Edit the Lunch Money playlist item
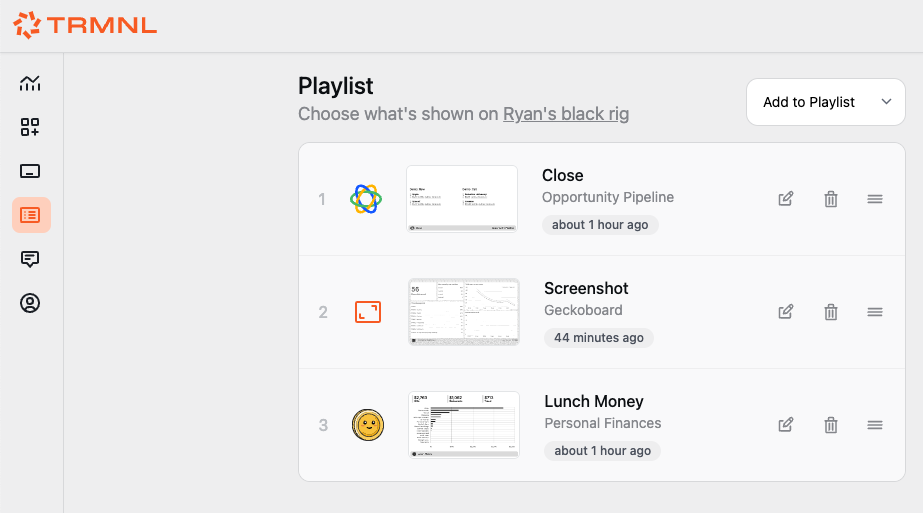Screen dimensions: 923x513 pos(786,425)
